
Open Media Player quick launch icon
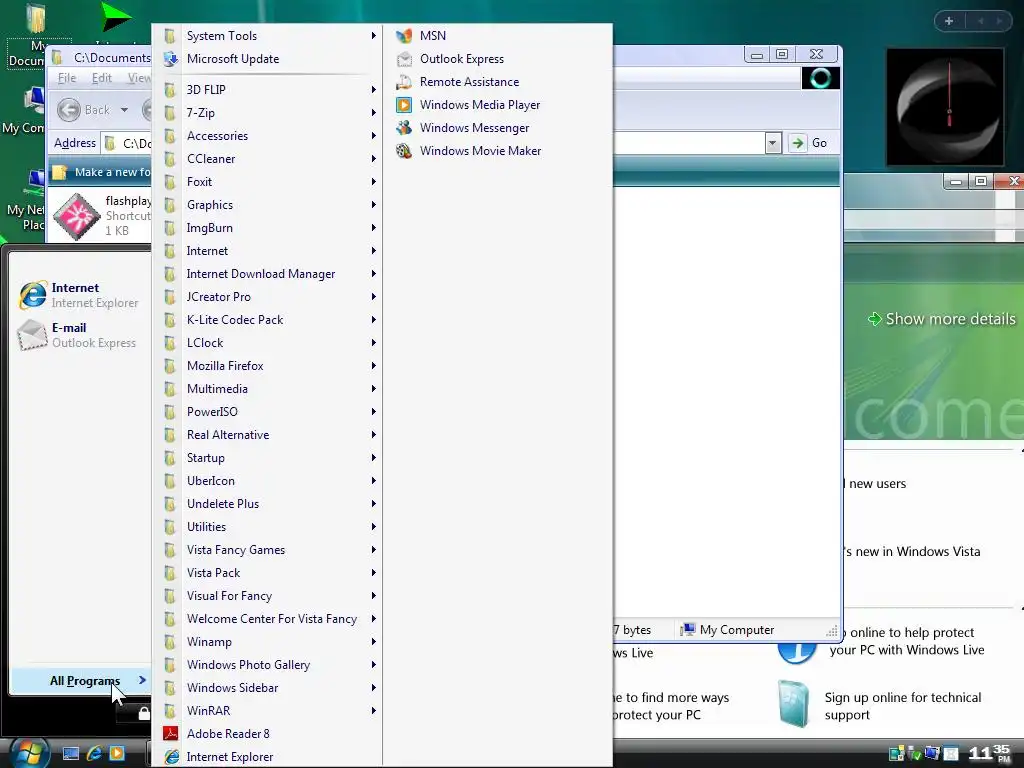[x=117, y=754]
